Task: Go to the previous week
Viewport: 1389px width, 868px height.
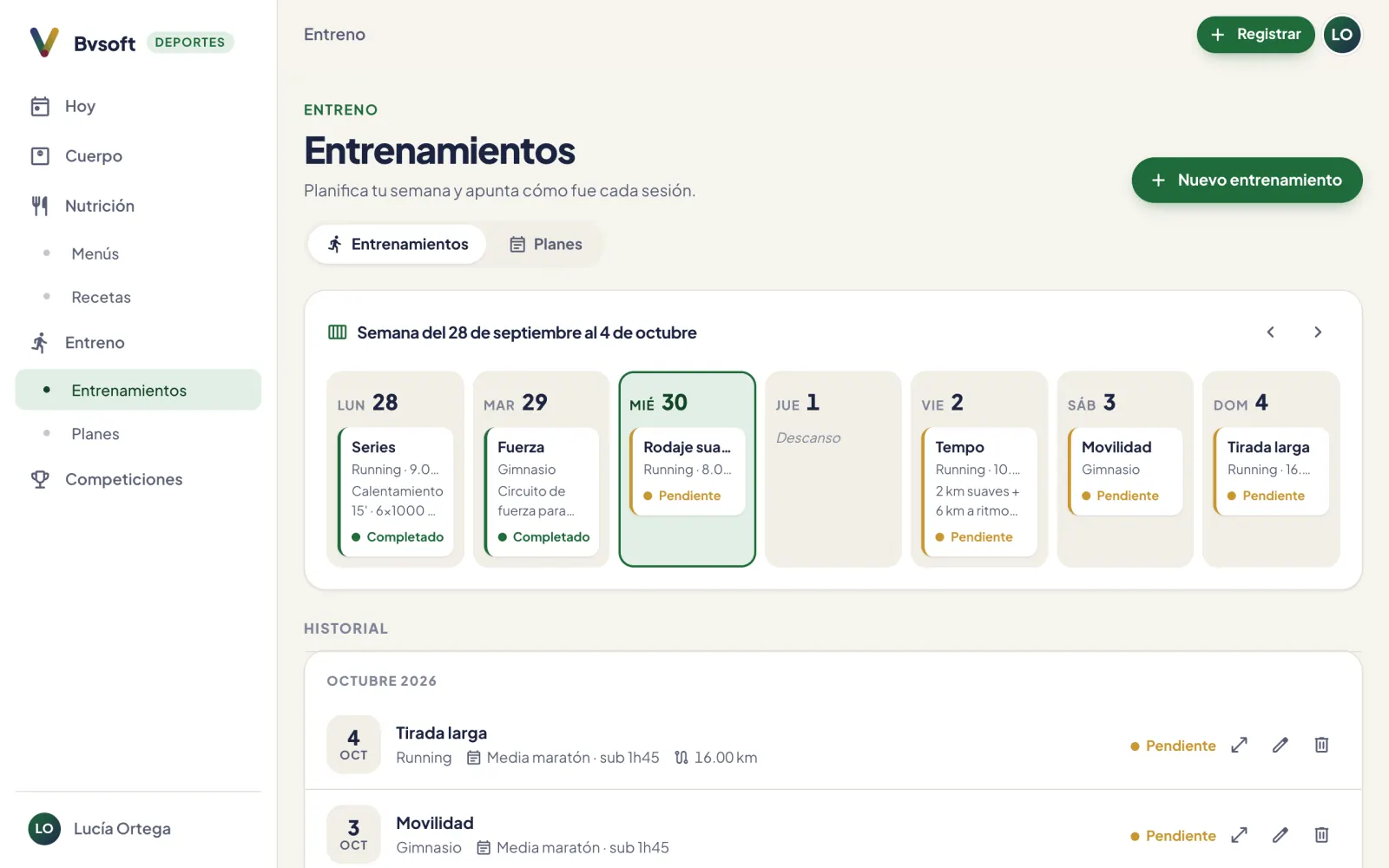Action: (x=1270, y=332)
